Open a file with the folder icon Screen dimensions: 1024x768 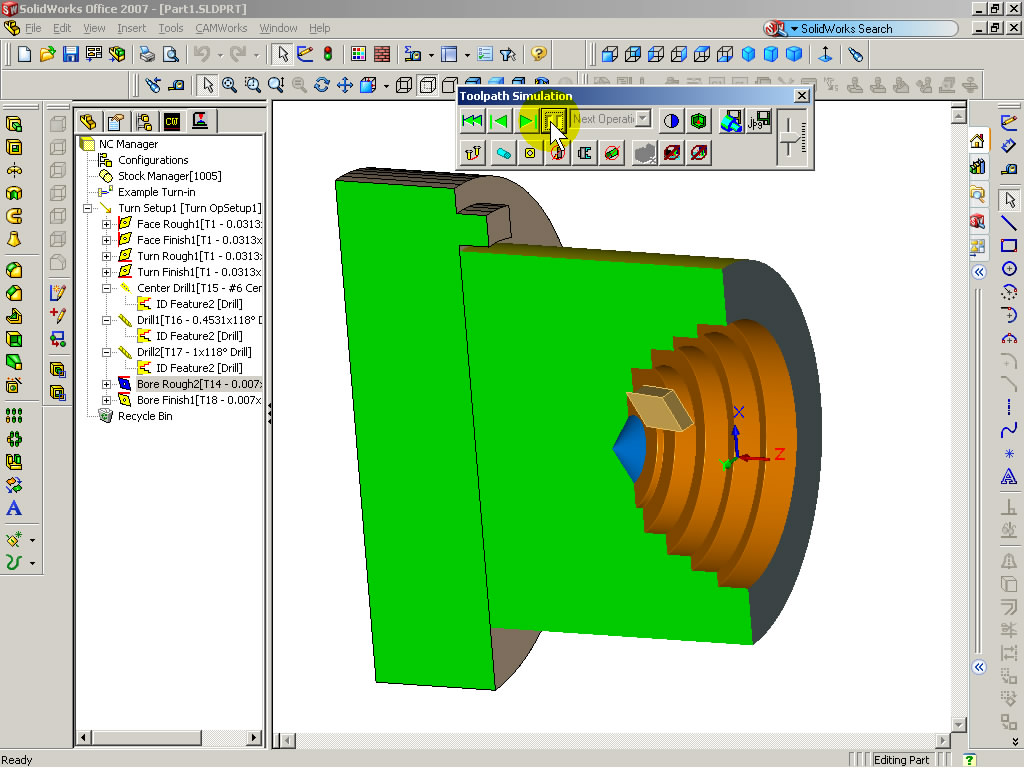pyautogui.click(x=47, y=54)
